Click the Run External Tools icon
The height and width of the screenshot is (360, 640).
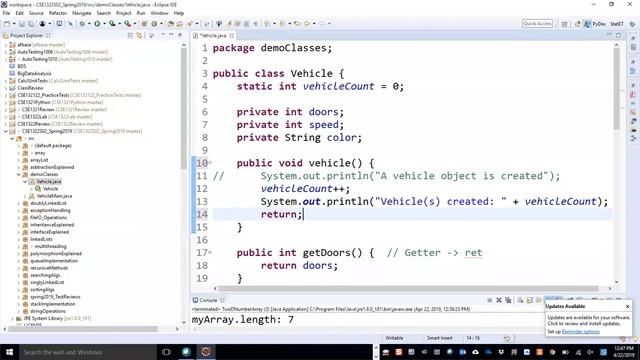point(128,24)
